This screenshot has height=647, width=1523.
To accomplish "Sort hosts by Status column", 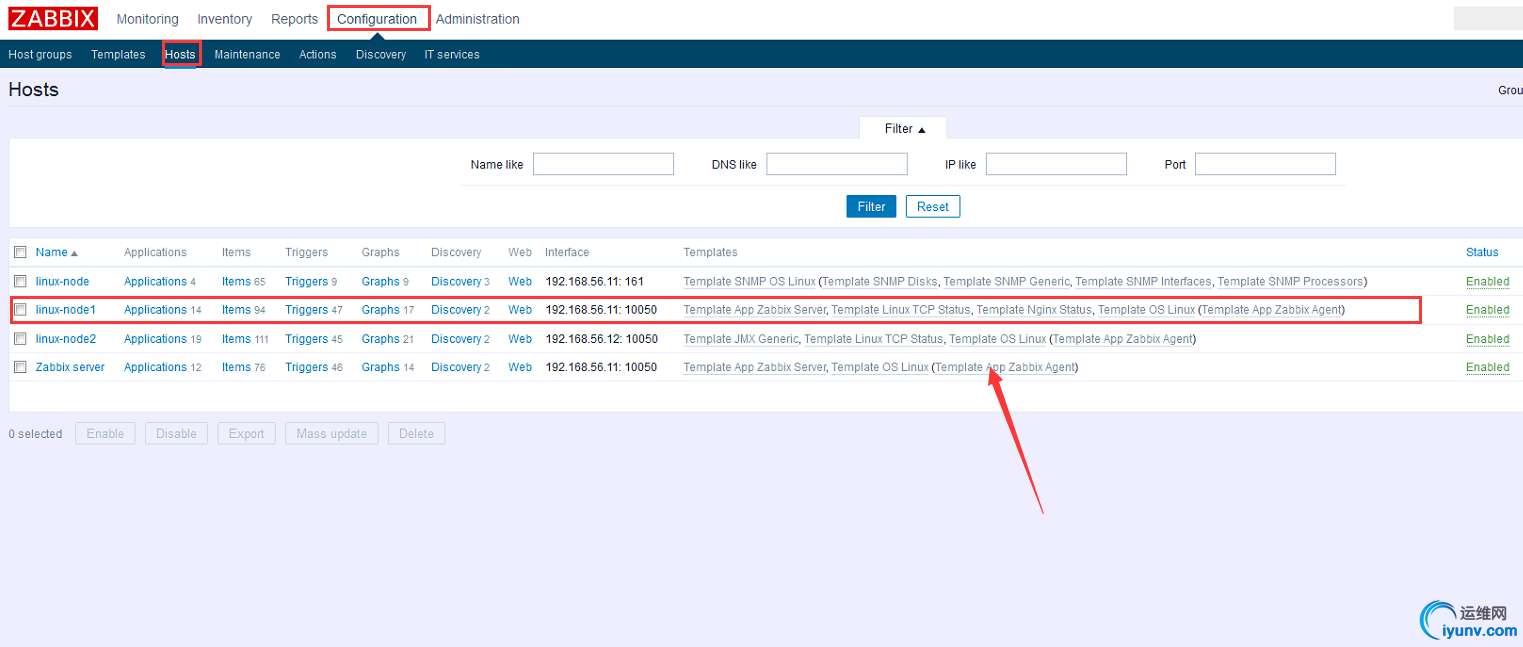I will pyautogui.click(x=1482, y=252).
